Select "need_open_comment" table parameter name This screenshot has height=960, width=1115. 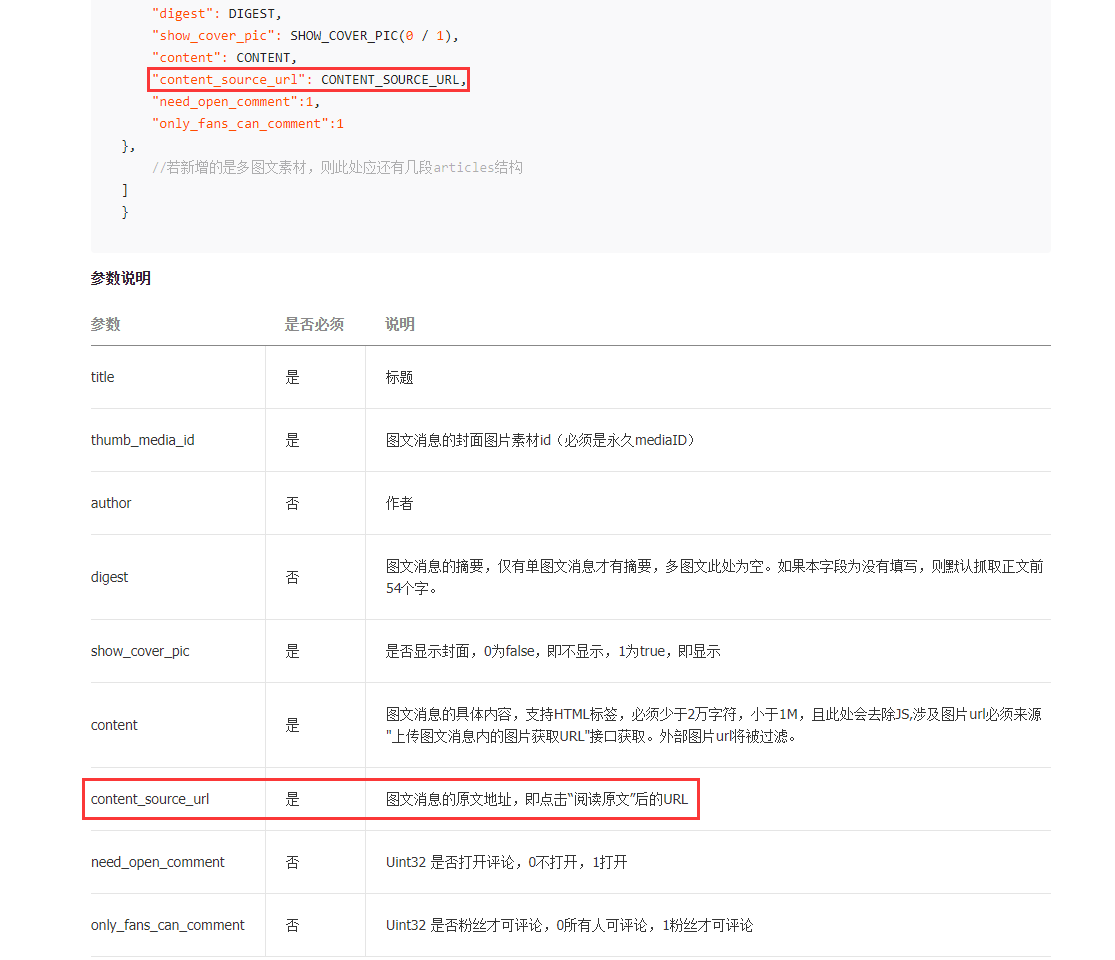point(158,862)
